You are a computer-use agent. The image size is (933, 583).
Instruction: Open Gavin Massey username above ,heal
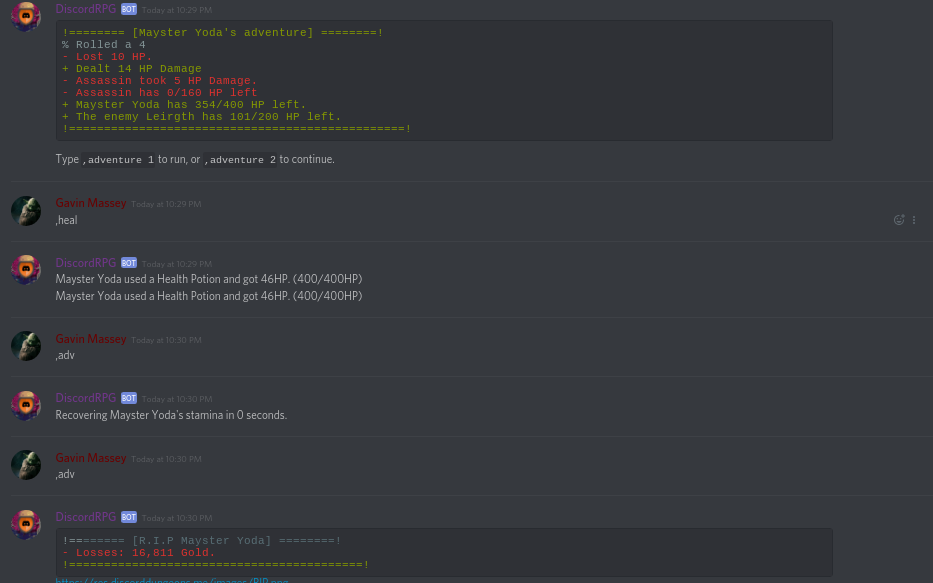(x=91, y=203)
